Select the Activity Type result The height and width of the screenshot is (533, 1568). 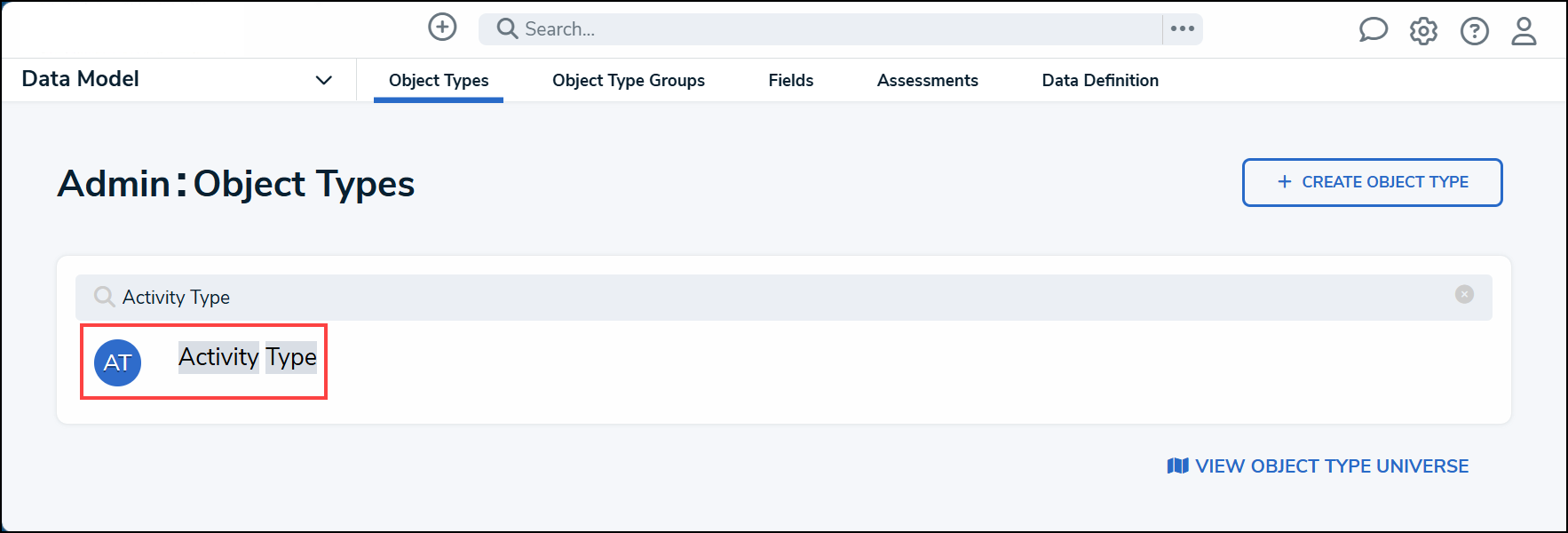248,357
